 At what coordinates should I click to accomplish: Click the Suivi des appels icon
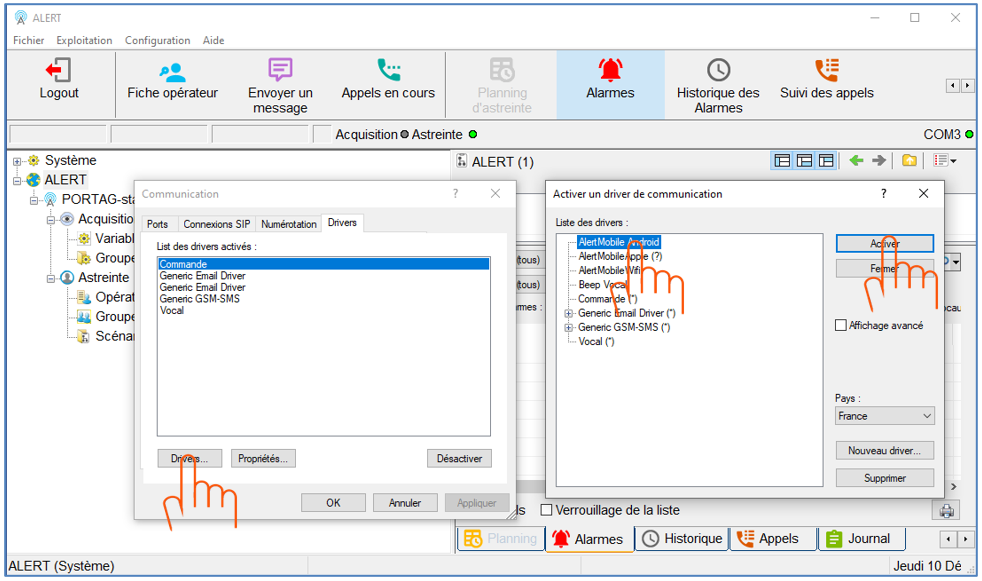click(826, 70)
